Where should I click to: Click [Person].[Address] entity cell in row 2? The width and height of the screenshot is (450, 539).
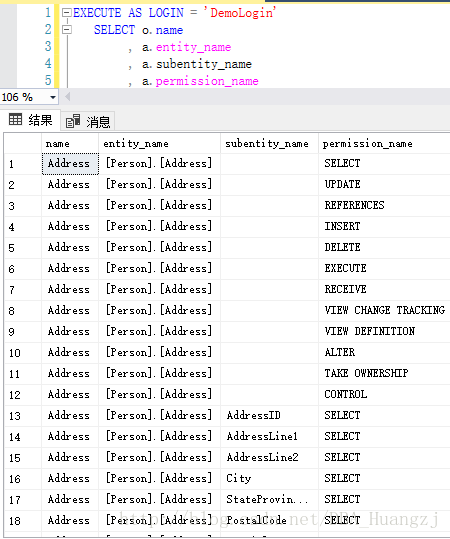point(160,185)
